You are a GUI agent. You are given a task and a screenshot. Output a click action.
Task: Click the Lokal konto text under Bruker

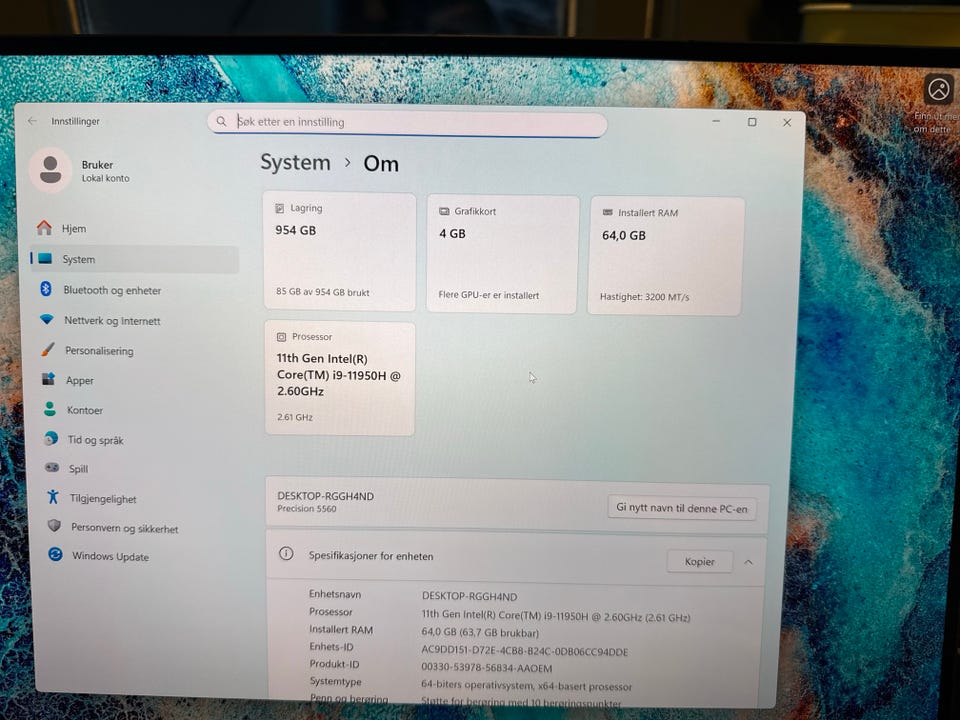point(105,178)
